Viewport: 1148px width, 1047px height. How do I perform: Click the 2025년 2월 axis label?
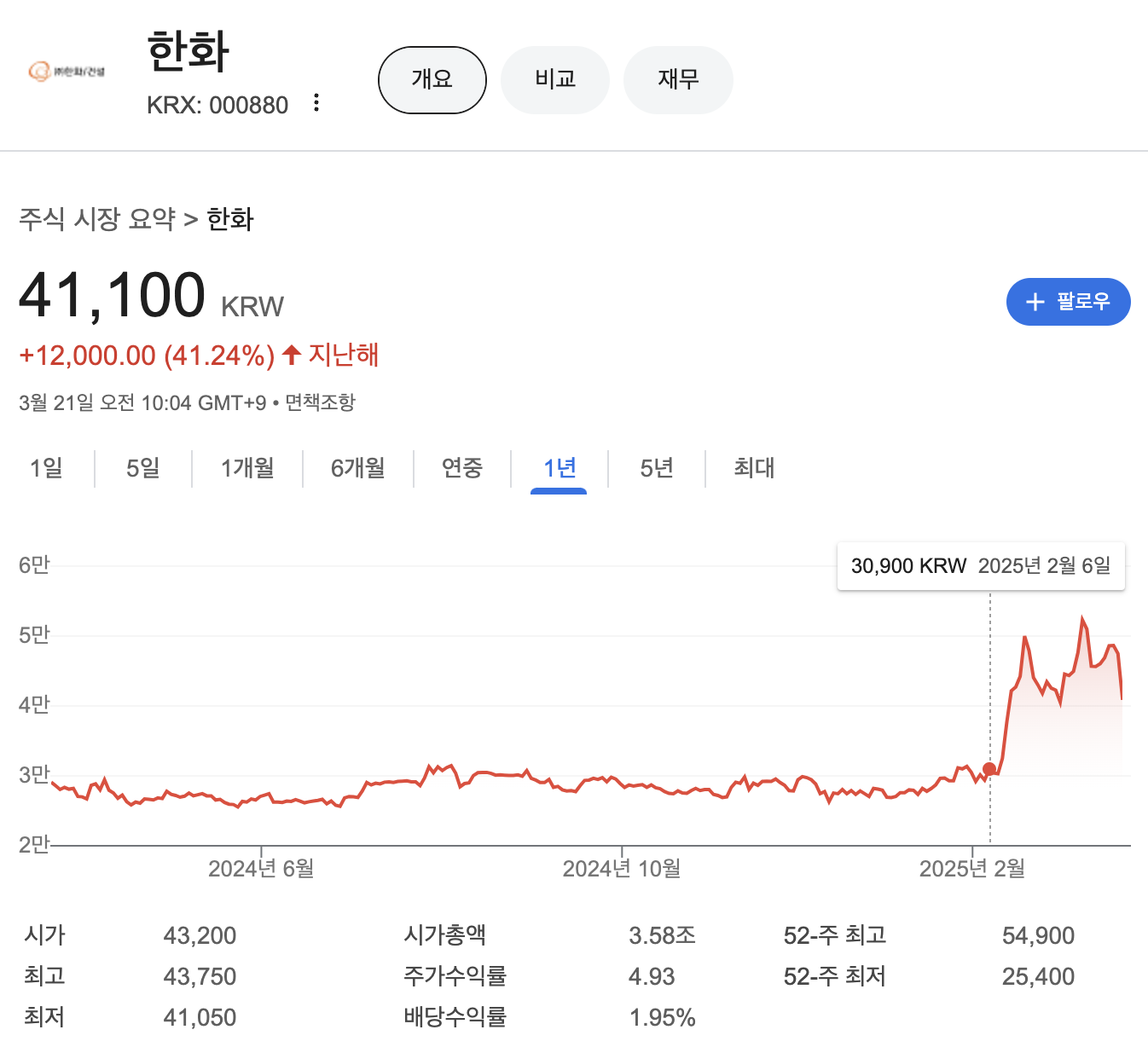click(972, 869)
